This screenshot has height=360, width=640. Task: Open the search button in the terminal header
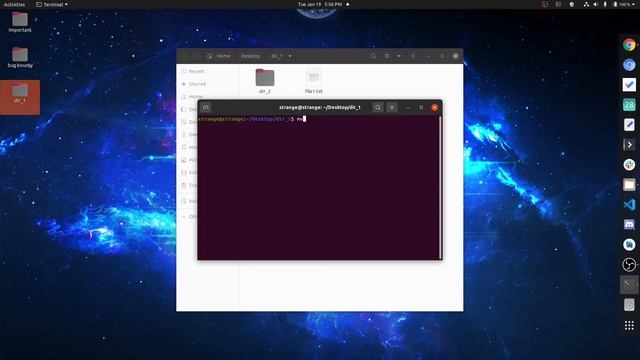point(378,107)
